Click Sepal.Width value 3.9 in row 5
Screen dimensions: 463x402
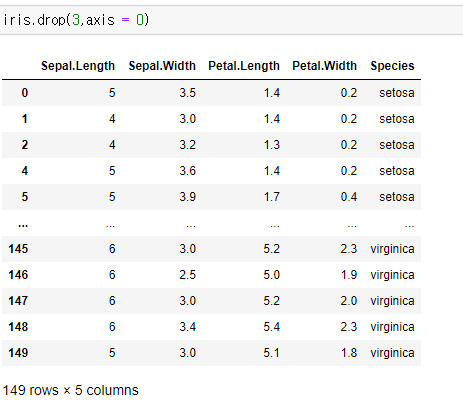[187, 197]
